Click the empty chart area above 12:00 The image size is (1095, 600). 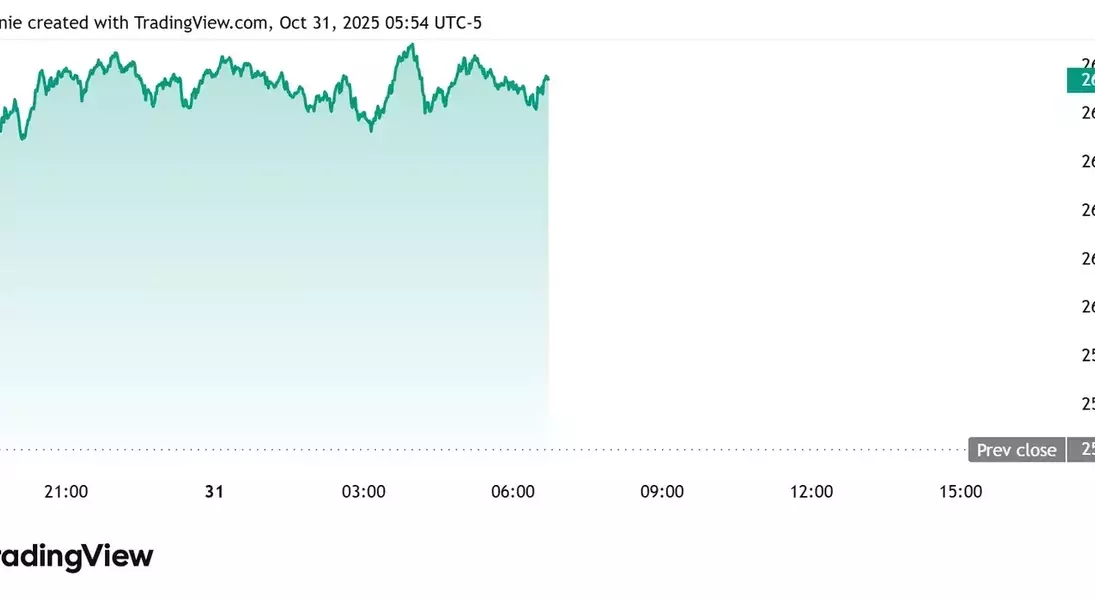(x=811, y=250)
